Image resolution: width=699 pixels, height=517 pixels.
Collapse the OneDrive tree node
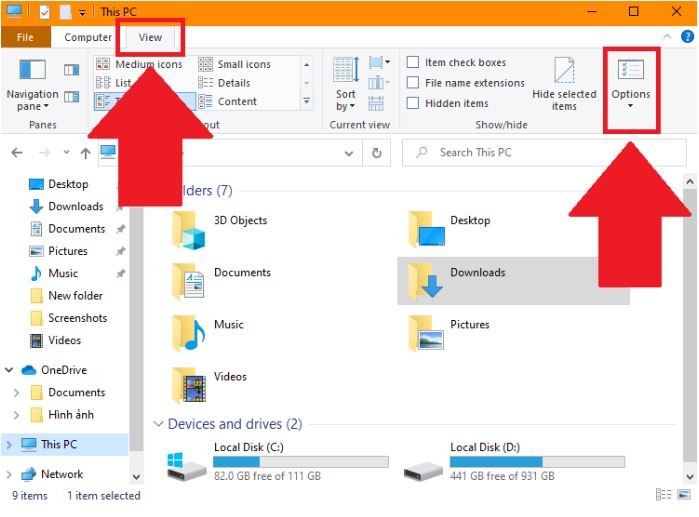point(9,370)
